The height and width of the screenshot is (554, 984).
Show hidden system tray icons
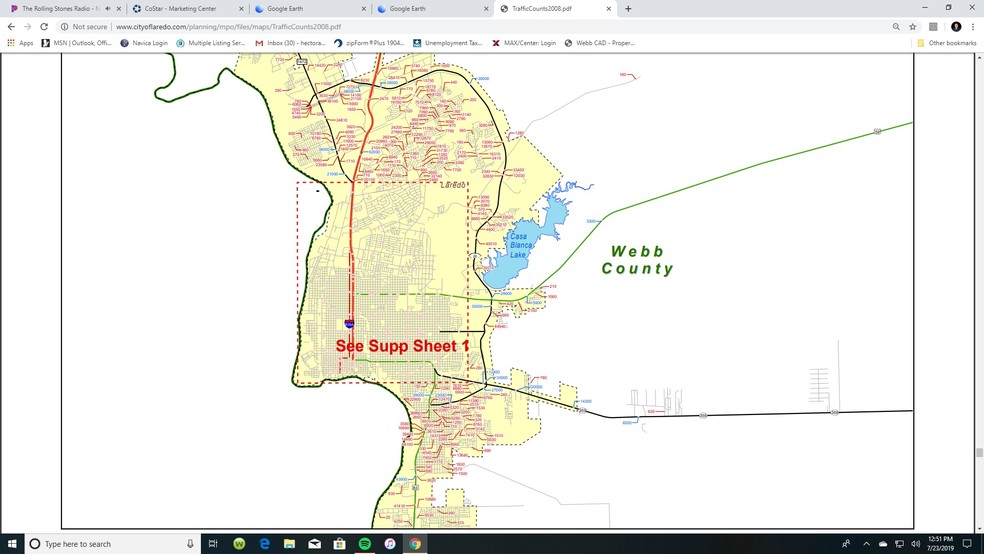(866, 544)
